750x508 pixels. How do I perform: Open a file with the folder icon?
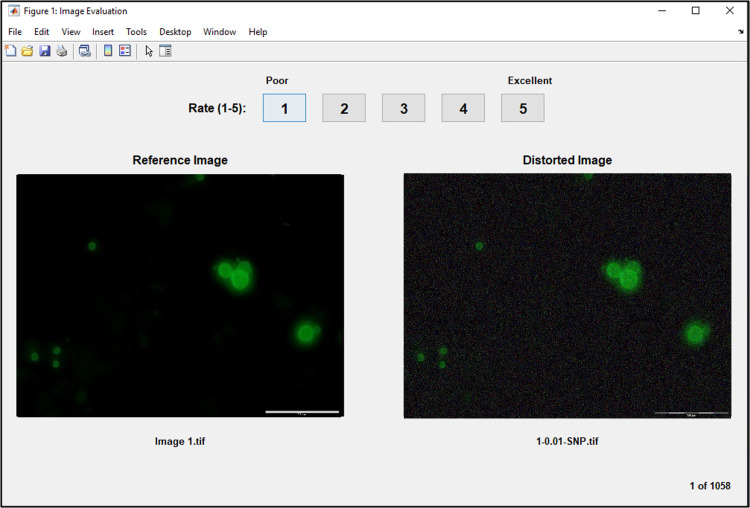point(27,51)
